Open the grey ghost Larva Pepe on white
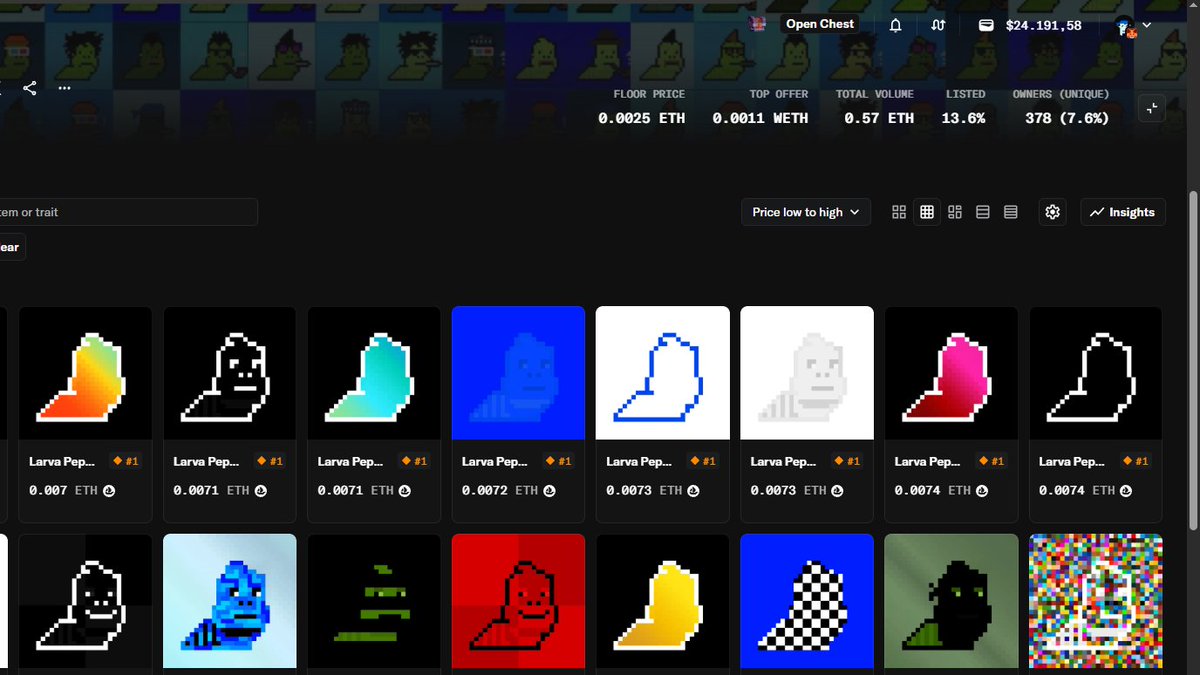Image resolution: width=1200 pixels, height=675 pixels. click(x=807, y=373)
